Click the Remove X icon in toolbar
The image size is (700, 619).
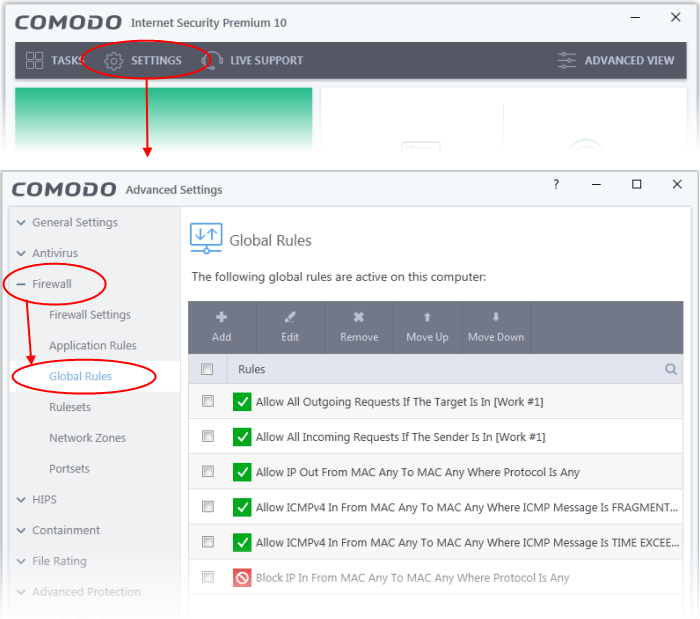click(x=359, y=318)
